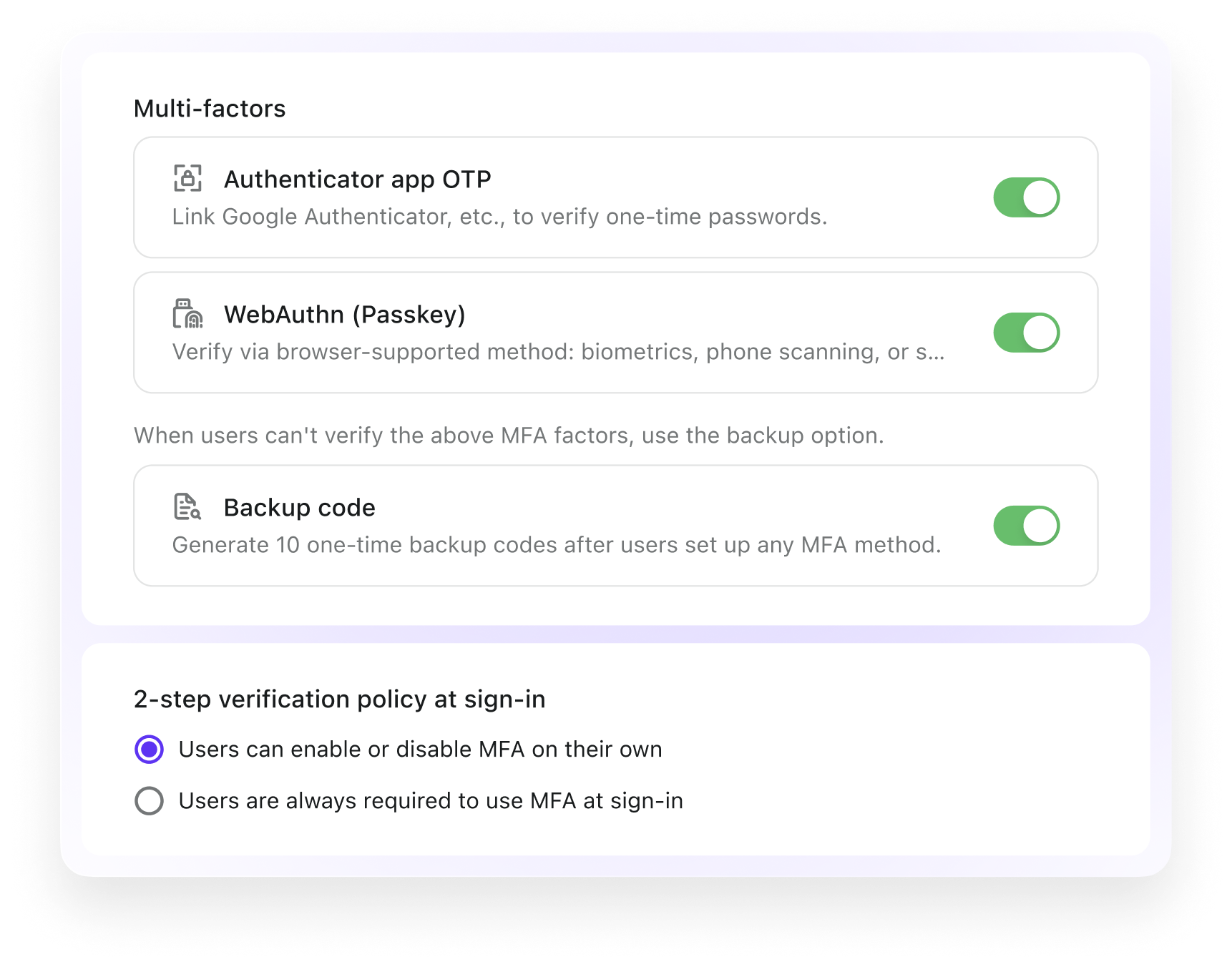Choose the 'always required to use MFA' radio button

click(x=150, y=801)
